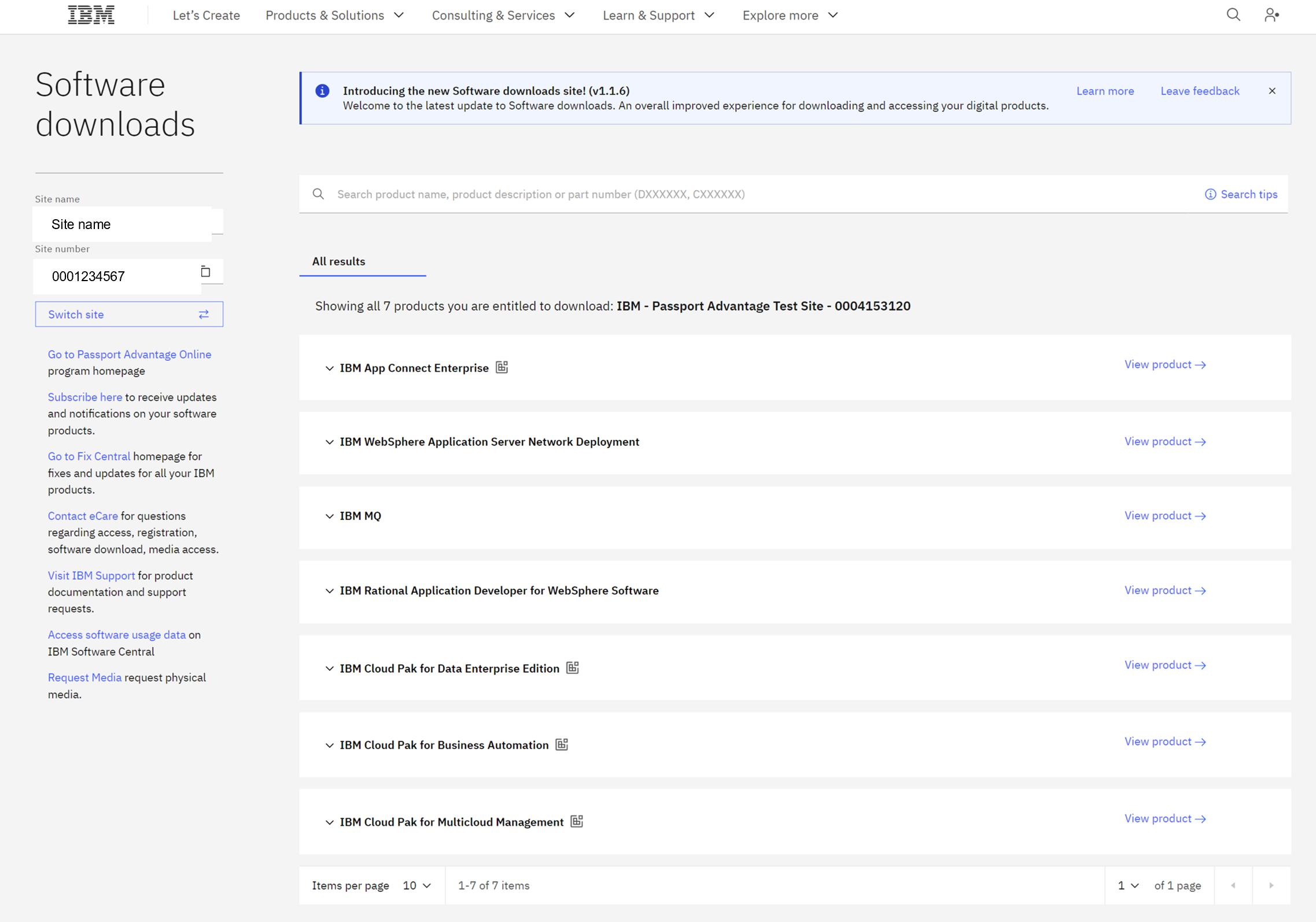The width and height of the screenshot is (1316, 922).
Task: Click the info icon in the announcement banner
Action: [322, 91]
